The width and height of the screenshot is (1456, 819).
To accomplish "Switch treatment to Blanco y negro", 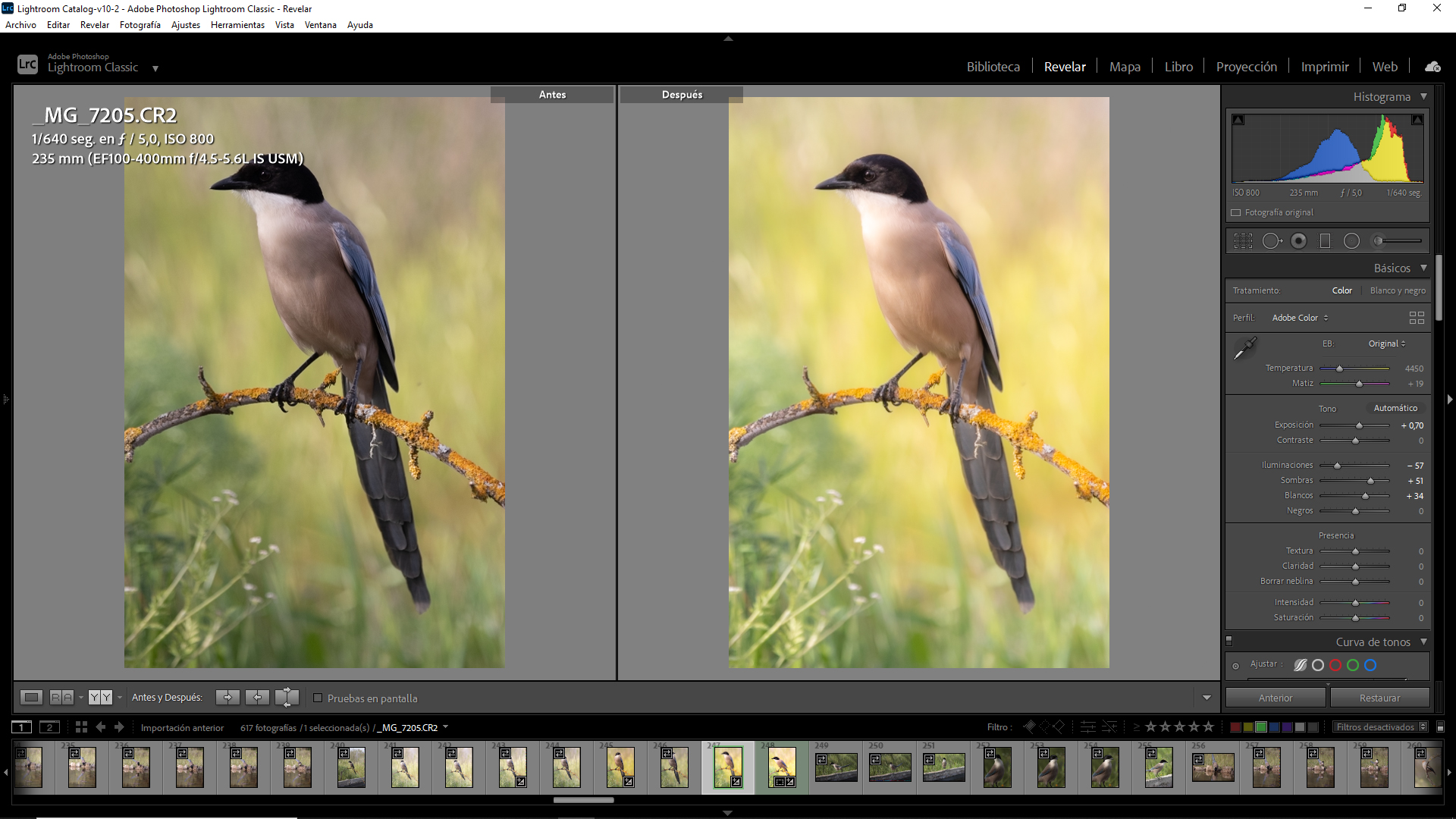I will click(x=1397, y=290).
